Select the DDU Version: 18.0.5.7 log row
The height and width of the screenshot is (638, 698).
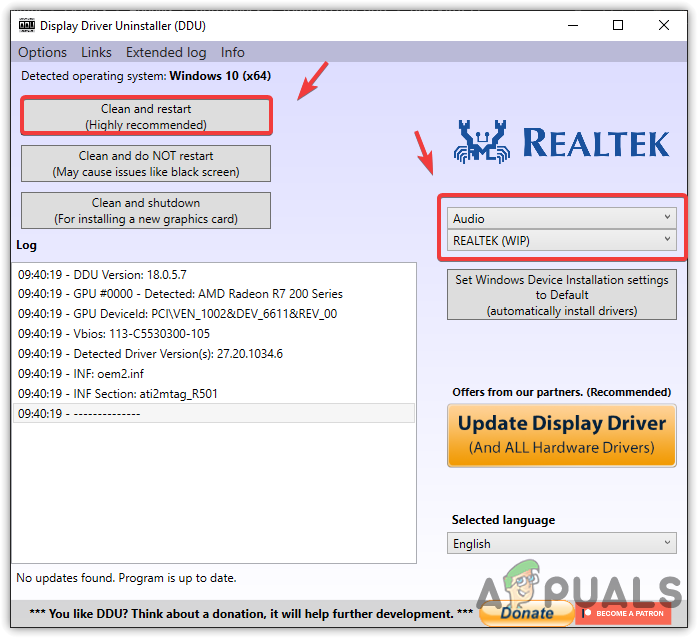pos(214,275)
